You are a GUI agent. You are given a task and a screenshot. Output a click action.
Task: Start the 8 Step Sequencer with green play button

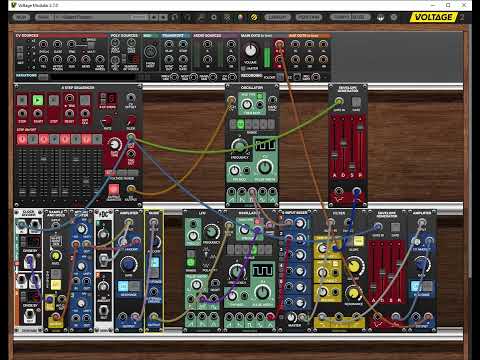38,100
